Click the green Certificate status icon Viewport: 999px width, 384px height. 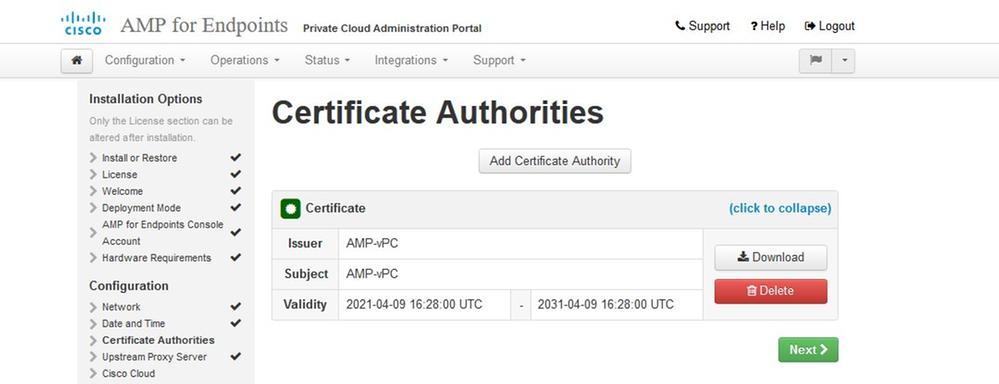pyautogui.click(x=291, y=208)
